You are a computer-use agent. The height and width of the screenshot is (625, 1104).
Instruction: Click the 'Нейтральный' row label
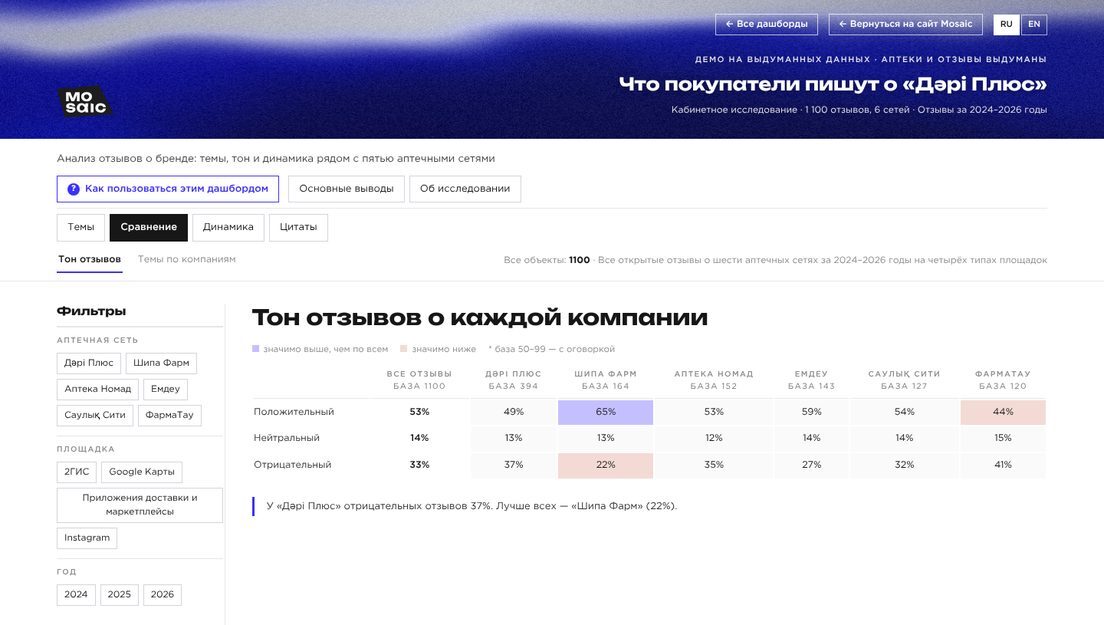287,438
